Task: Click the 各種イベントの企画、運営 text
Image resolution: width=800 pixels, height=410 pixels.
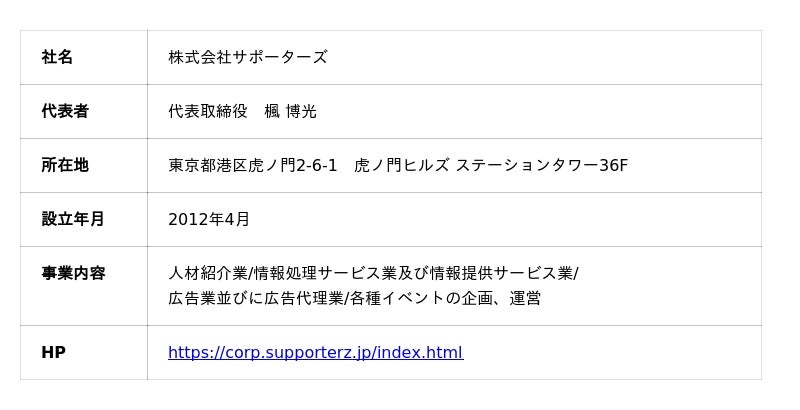Action: [x=445, y=298]
